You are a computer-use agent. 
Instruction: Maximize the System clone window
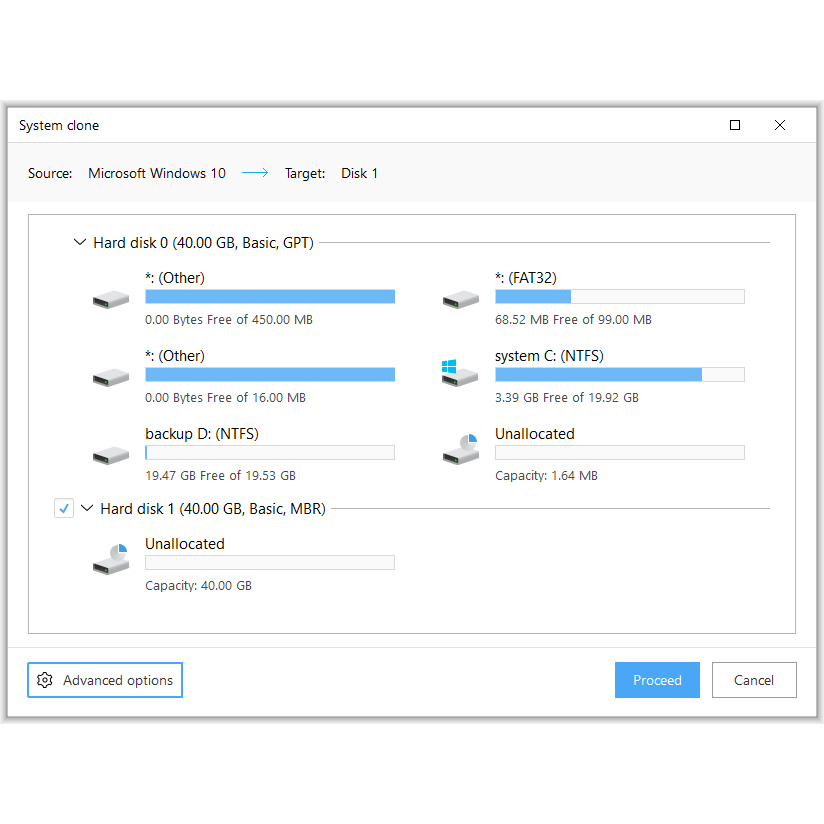[735, 125]
